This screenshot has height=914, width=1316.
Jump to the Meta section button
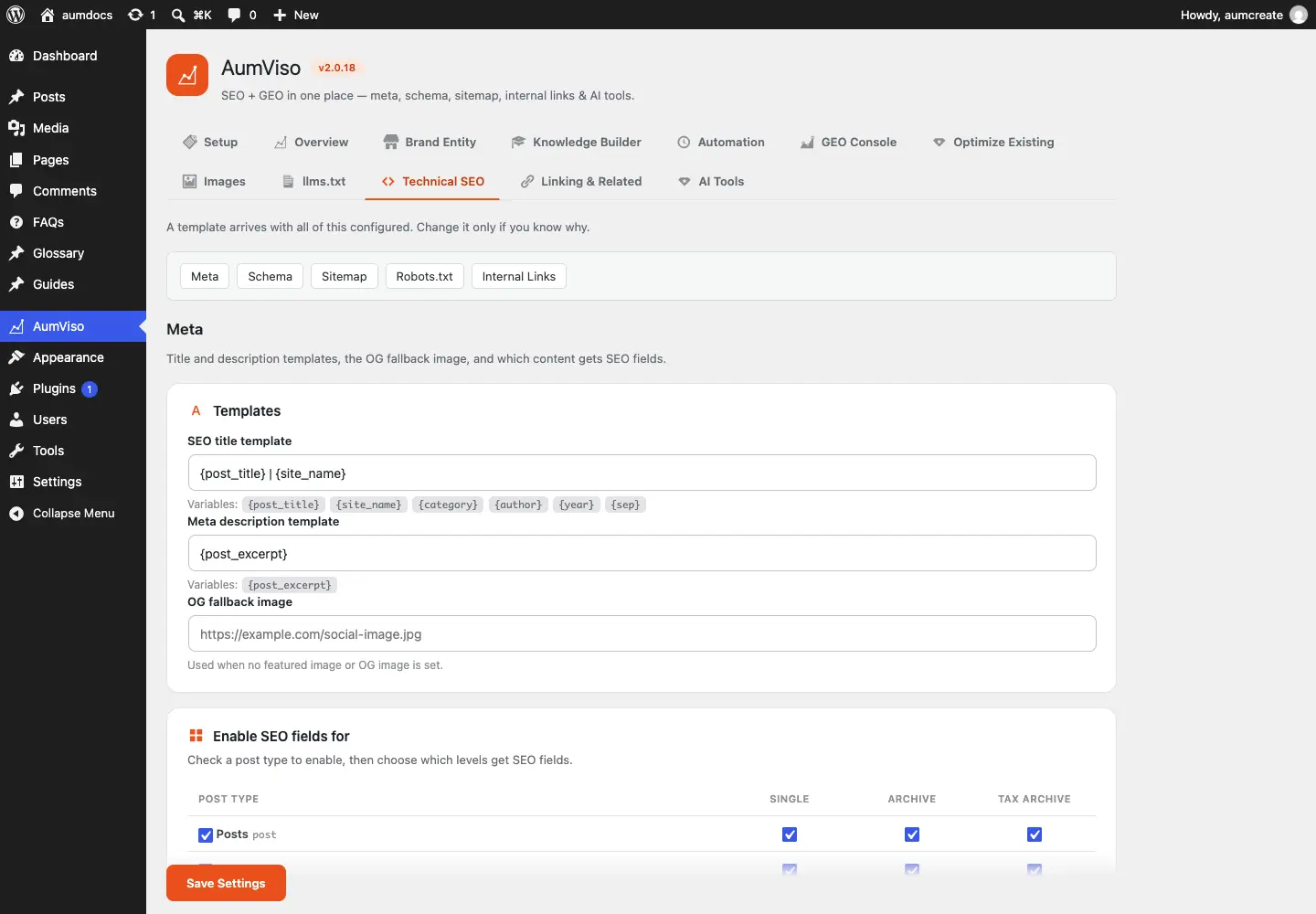pyautogui.click(x=205, y=276)
